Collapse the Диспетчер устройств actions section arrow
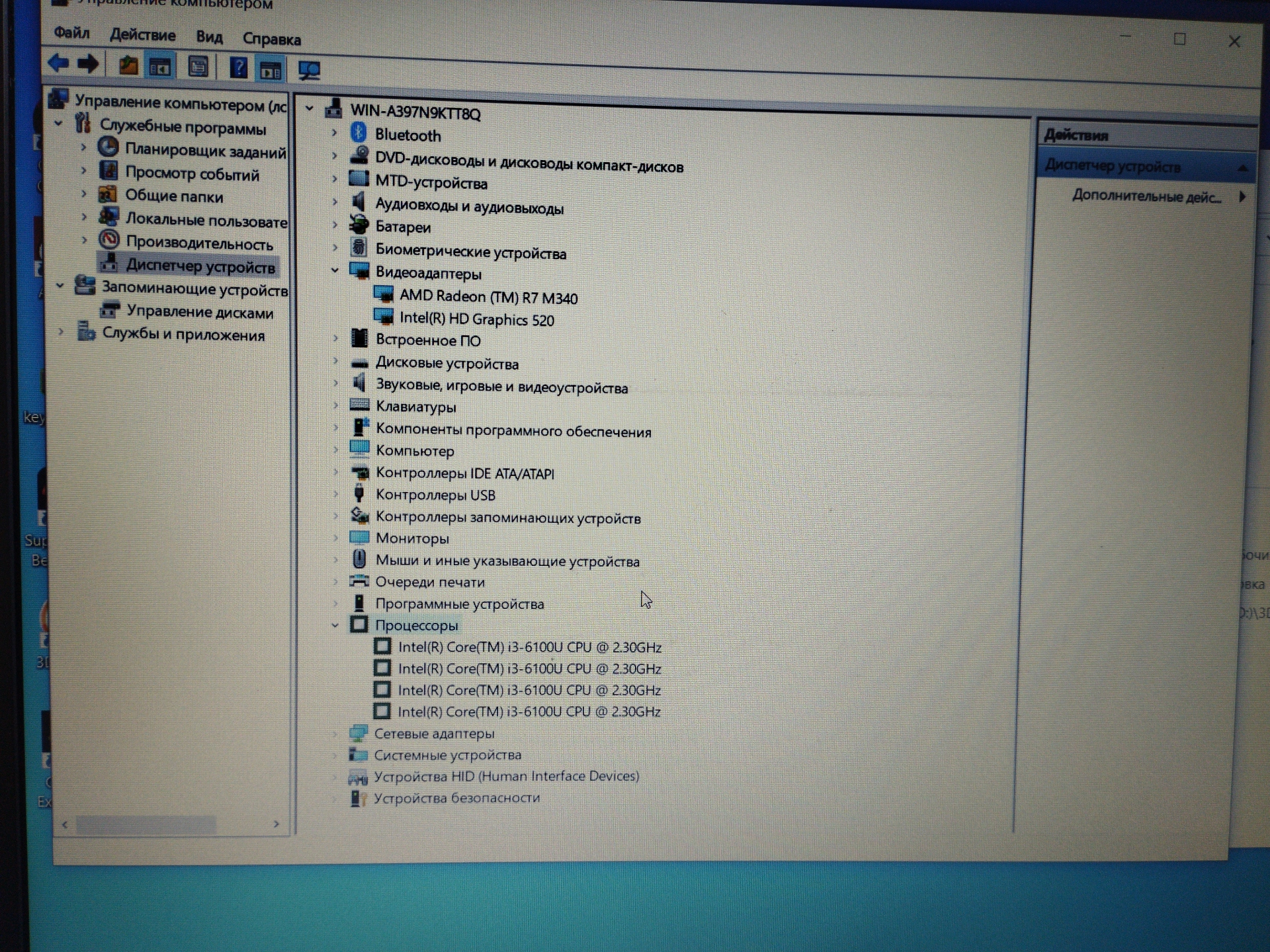1270x952 pixels. pyautogui.click(x=1242, y=169)
